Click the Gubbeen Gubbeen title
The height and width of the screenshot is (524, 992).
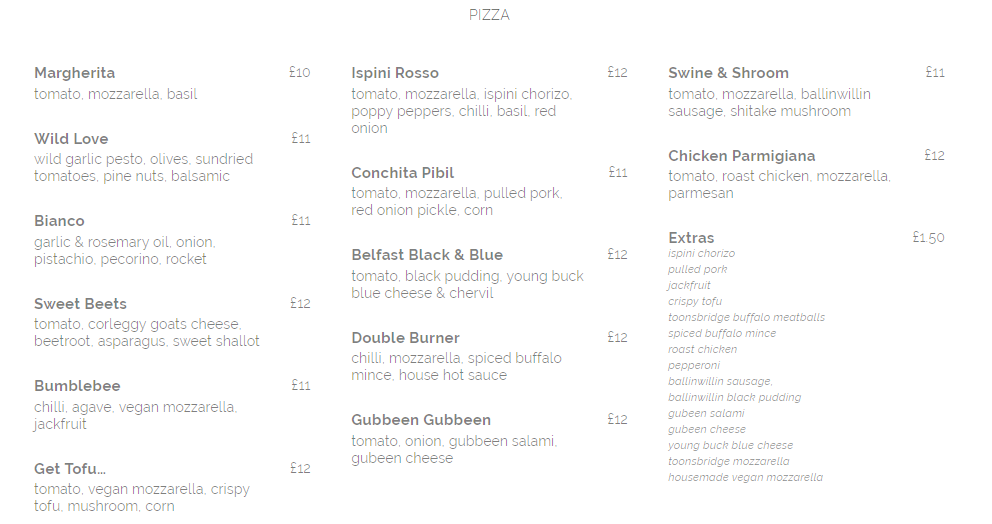click(421, 420)
